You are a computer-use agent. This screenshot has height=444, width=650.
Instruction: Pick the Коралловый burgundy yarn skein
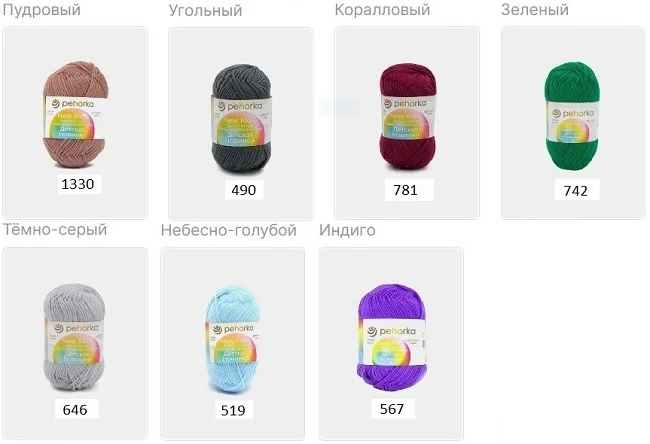pyautogui.click(x=407, y=123)
